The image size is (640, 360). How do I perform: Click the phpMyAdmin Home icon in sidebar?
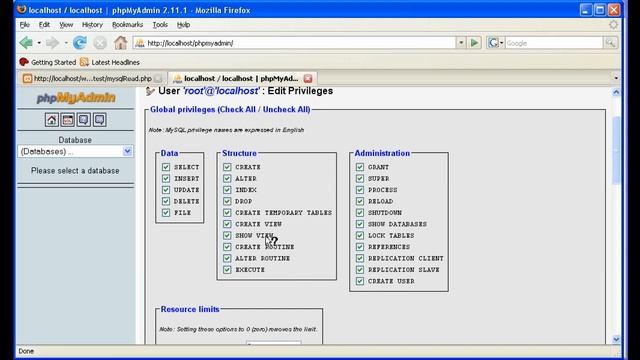click(51, 120)
